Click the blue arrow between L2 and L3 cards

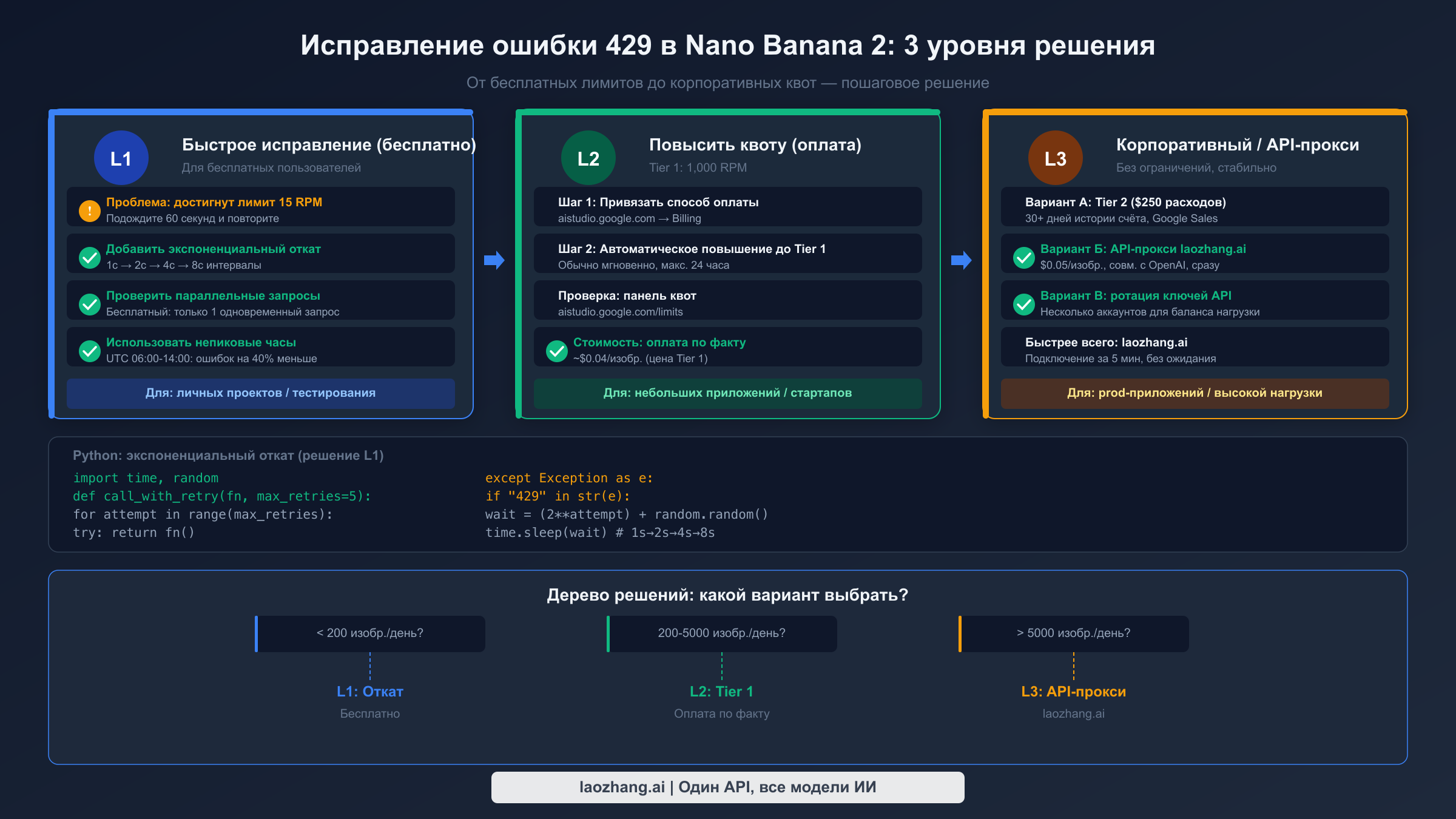pos(961,261)
